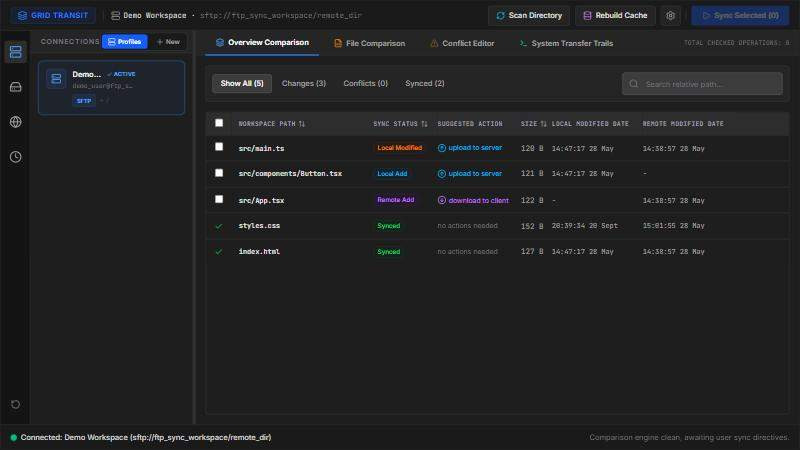Image resolution: width=800 pixels, height=450 pixels.
Task: Click the Local Add status badge
Action: point(392,174)
